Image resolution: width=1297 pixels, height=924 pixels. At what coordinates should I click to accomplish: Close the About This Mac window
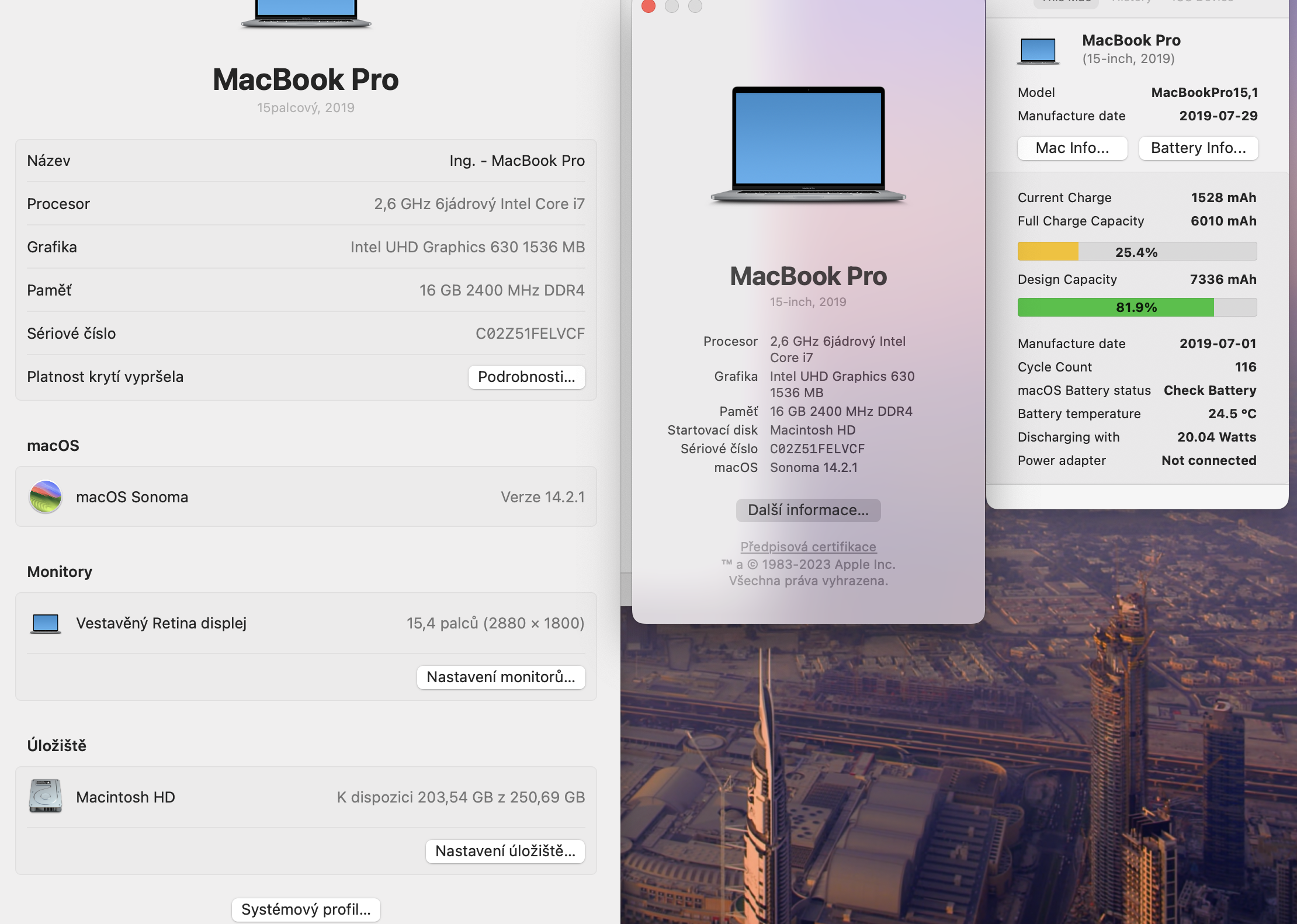click(648, 6)
